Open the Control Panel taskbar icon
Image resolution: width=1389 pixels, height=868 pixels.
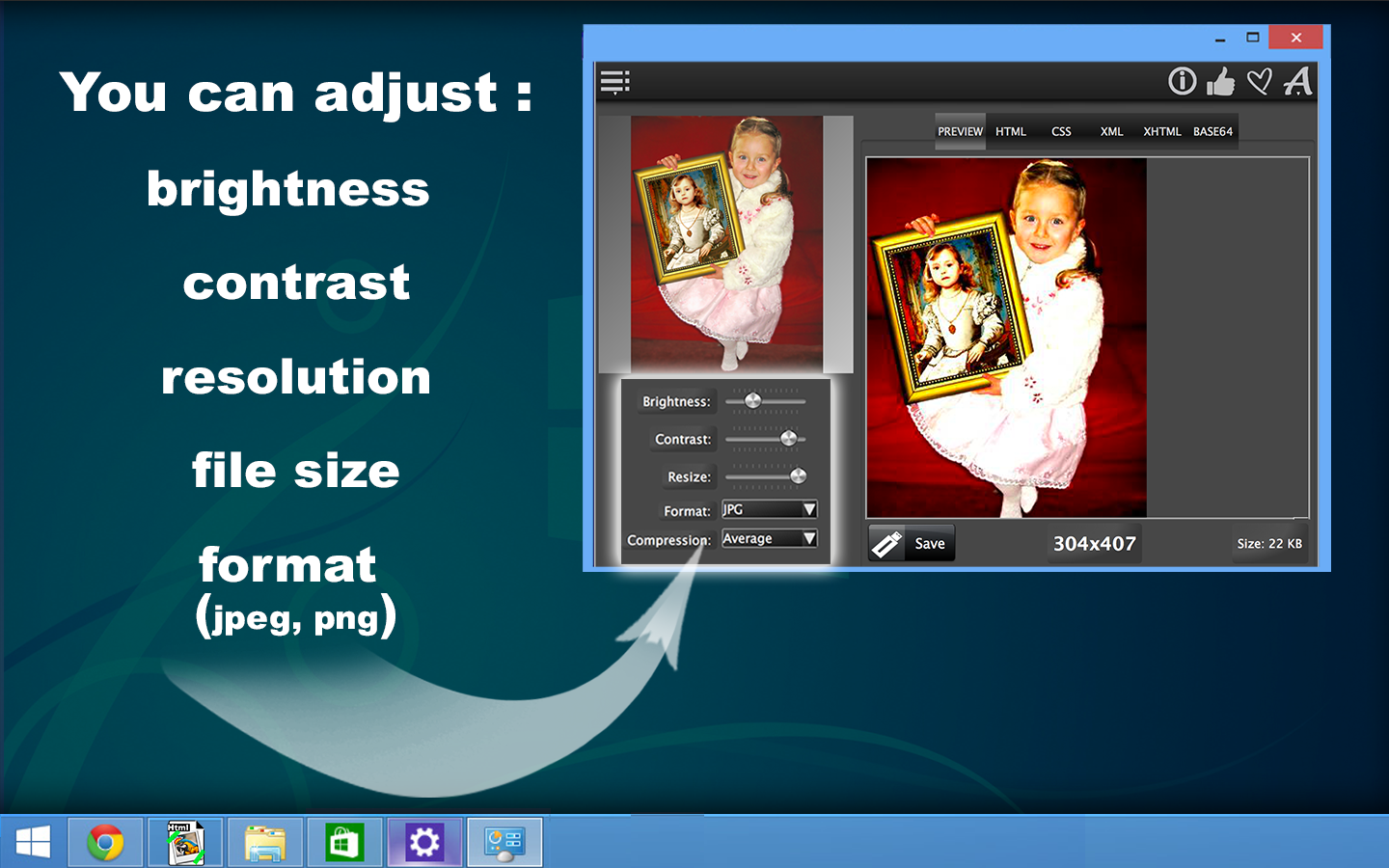[x=504, y=843]
